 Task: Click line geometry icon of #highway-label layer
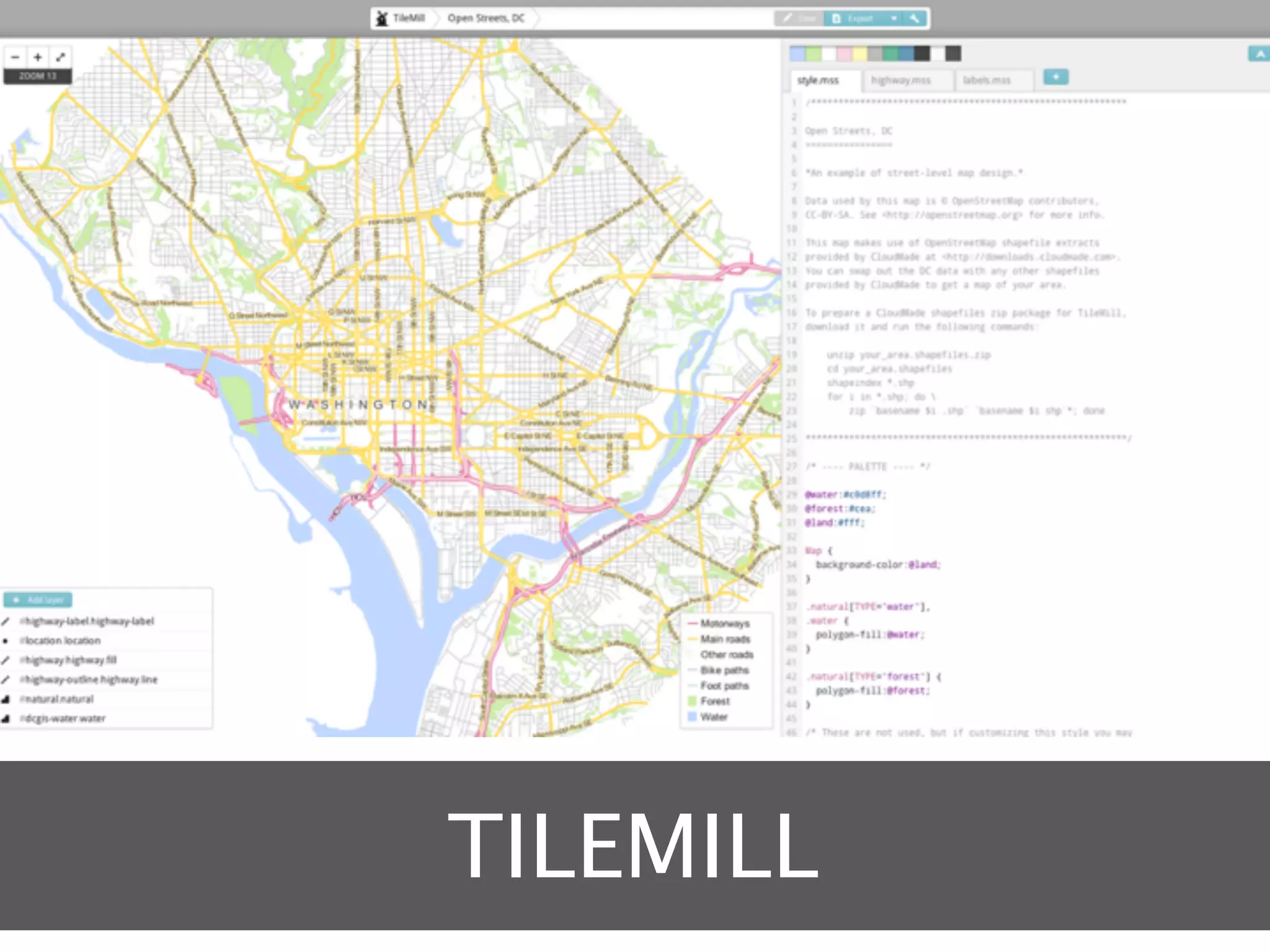tap(6, 621)
